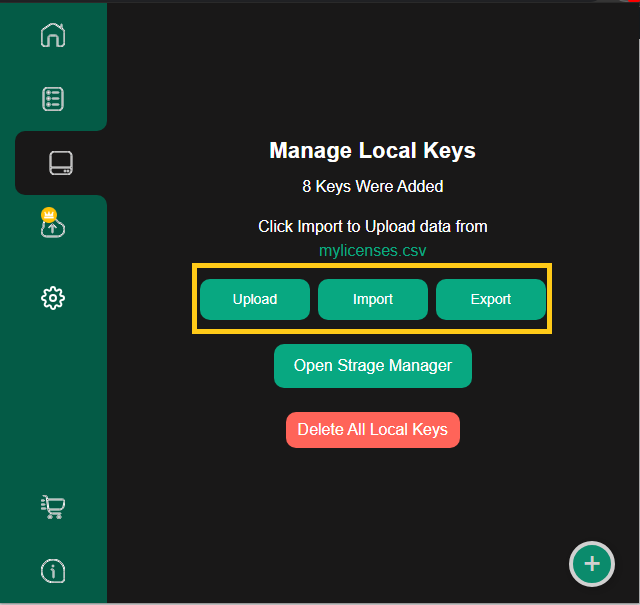Select the "8 Keys Were Added" message
Image resolution: width=640 pixels, height=605 pixels.
tap(372, 187)
